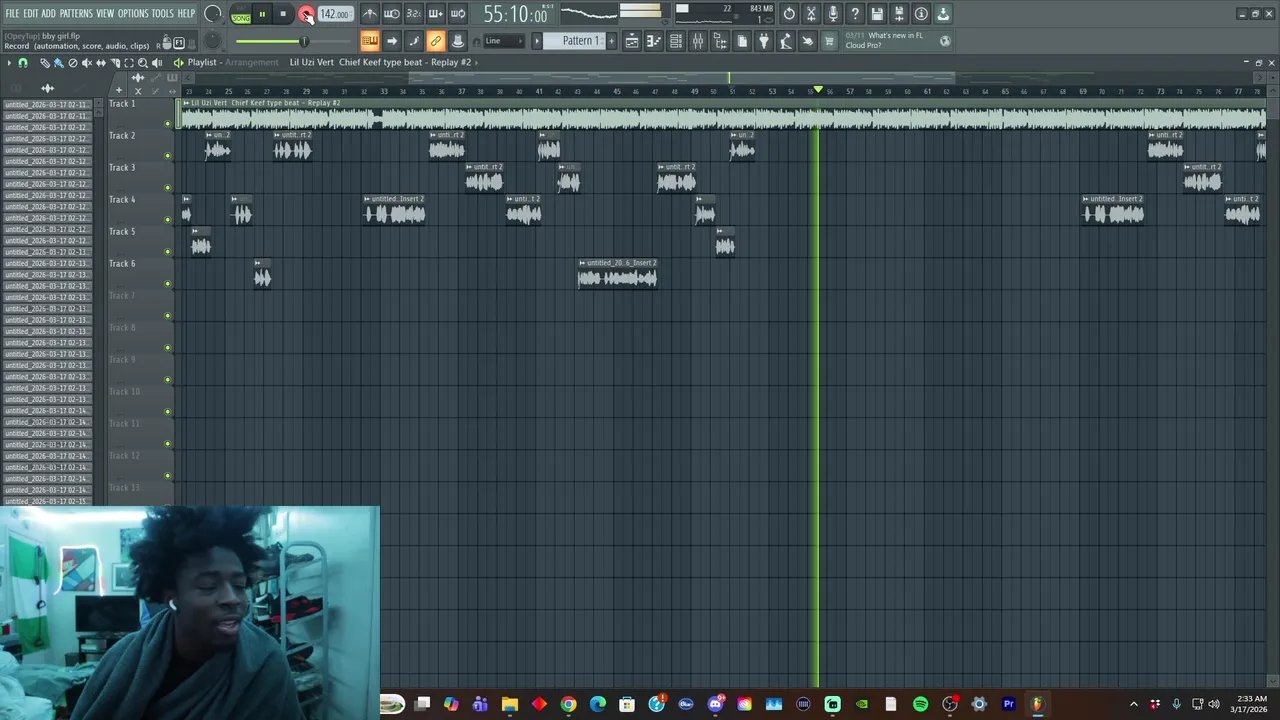Click the stamp tool icon
The image size is (1280, 720).
point(458,41)
